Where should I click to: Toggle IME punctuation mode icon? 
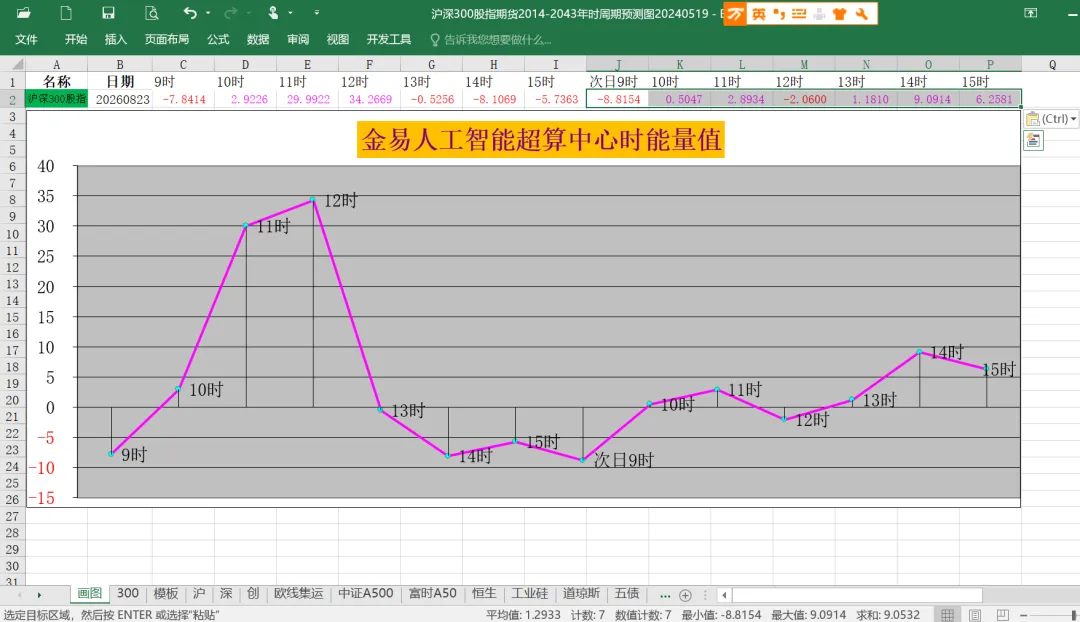coord(779,14)
